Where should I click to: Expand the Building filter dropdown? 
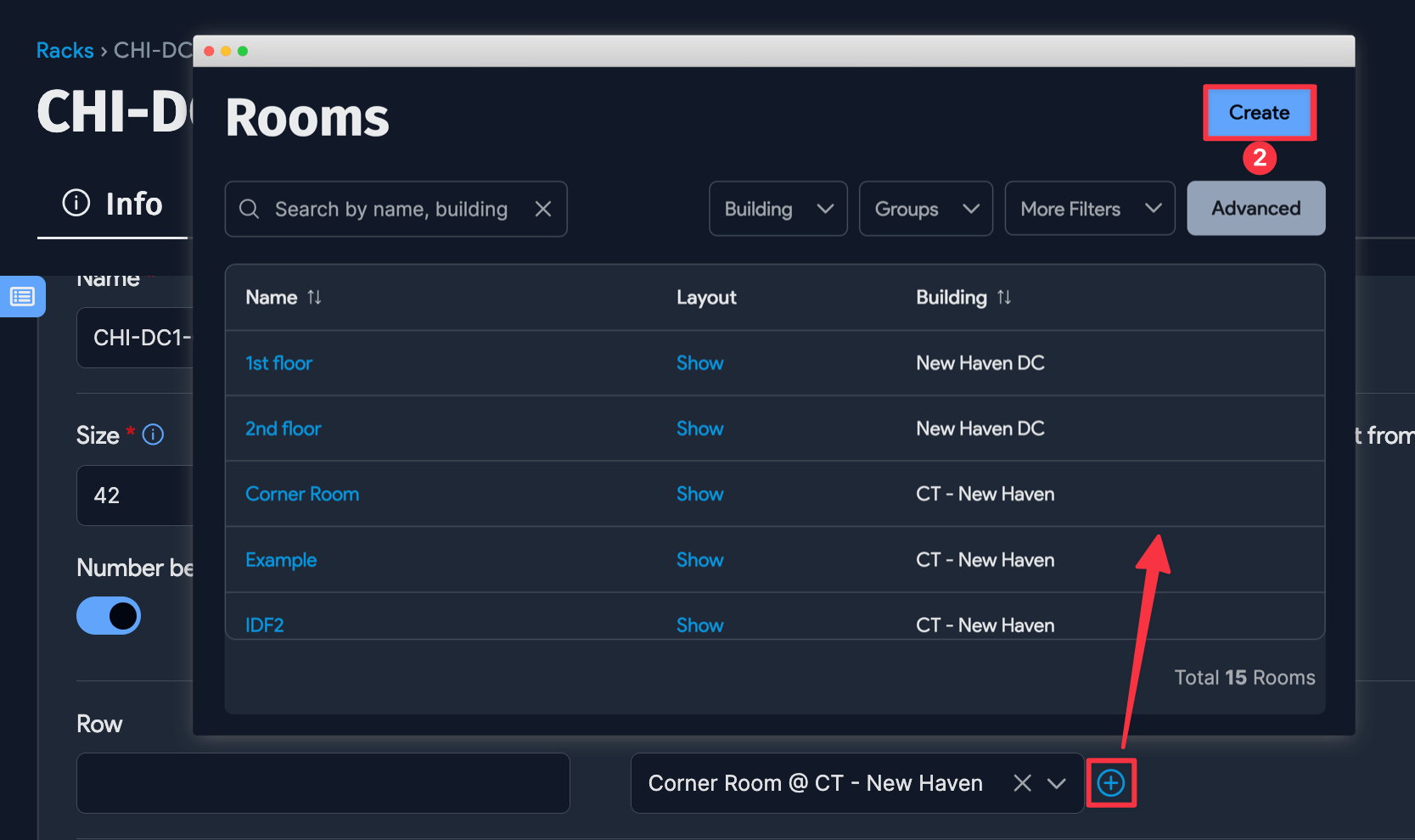pos(778,209)
